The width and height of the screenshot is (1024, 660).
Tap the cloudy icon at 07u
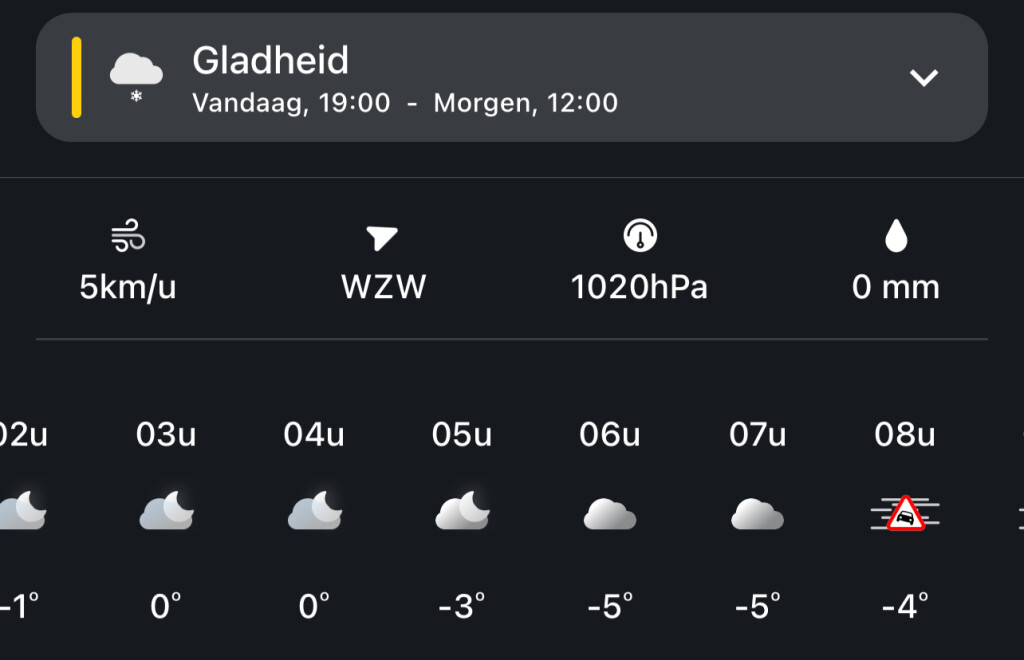point(757,514)
